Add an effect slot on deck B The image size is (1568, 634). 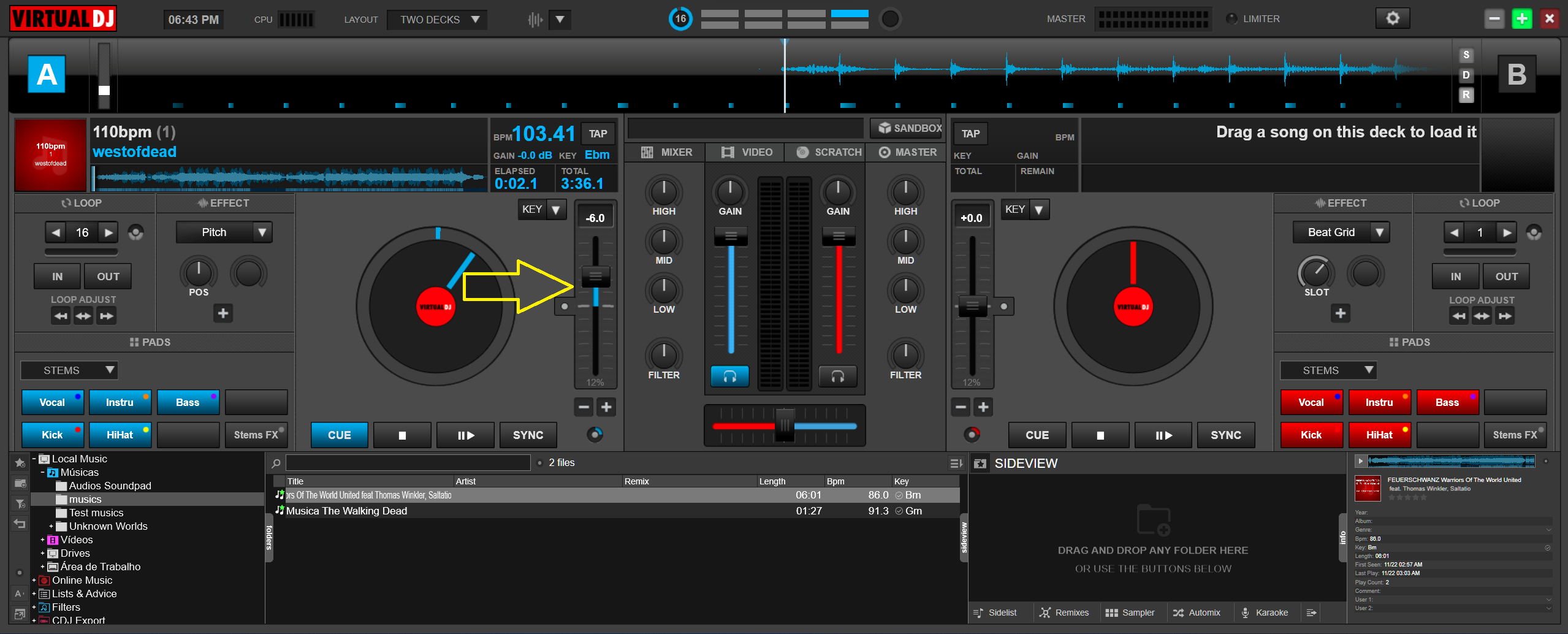tap(1341, 313)
